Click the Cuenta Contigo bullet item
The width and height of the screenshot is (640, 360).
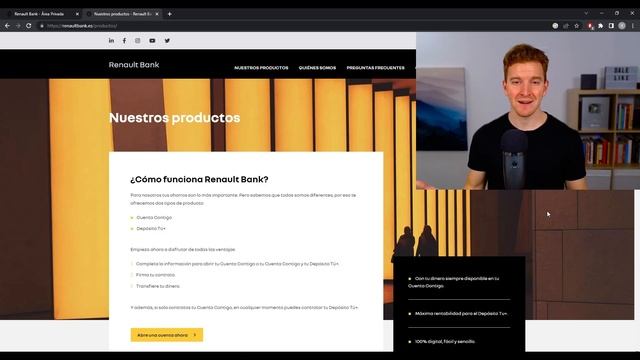pos(154,218)
